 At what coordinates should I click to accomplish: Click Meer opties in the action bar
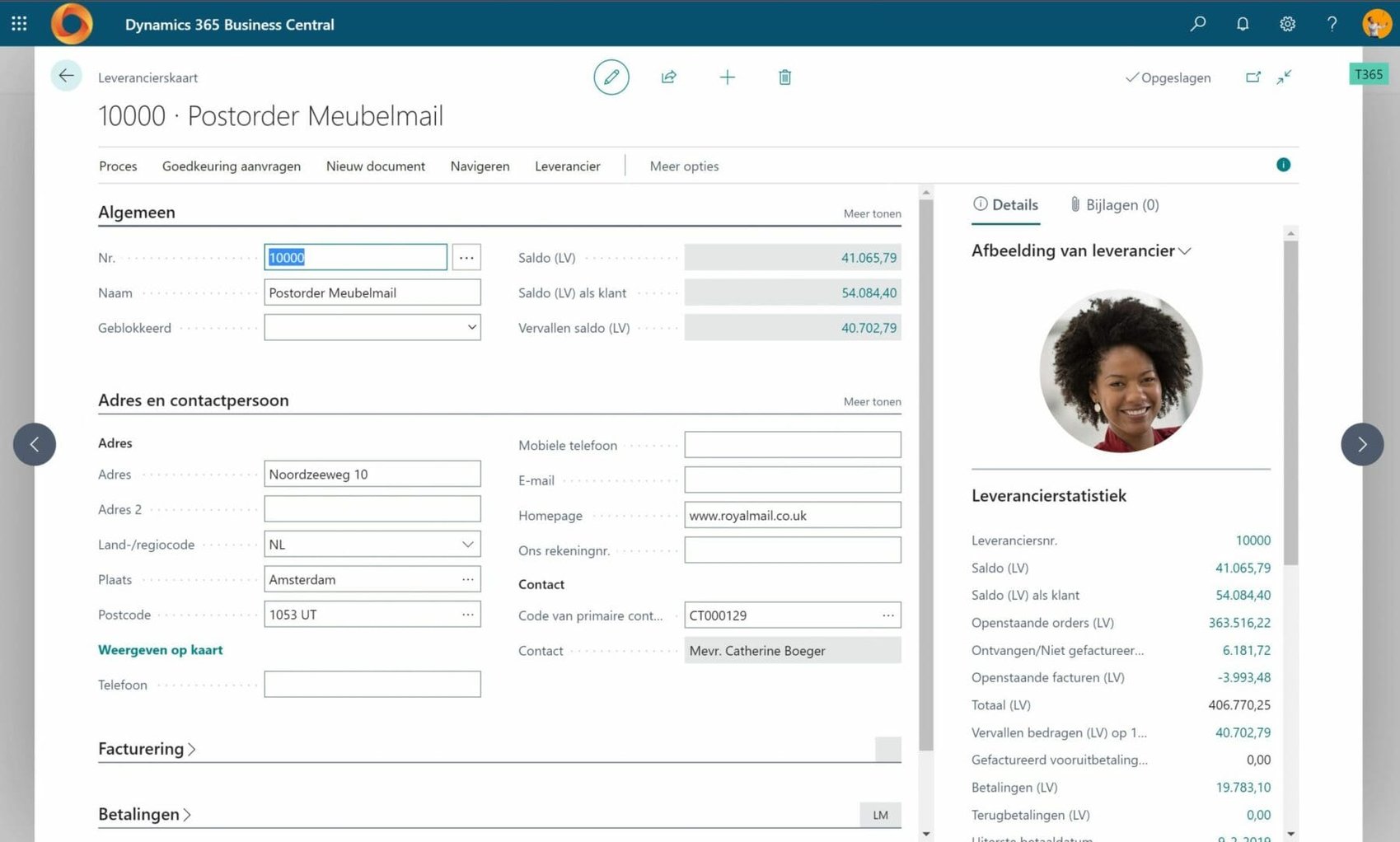(684, 166)
